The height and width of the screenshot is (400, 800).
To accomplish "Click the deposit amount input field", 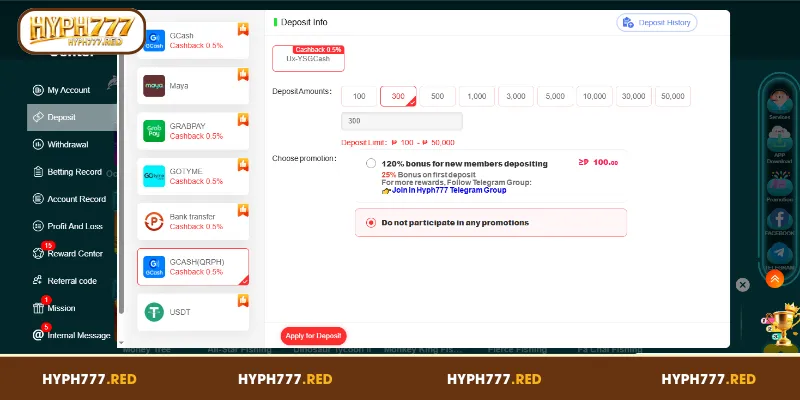I will click(402, 121).
